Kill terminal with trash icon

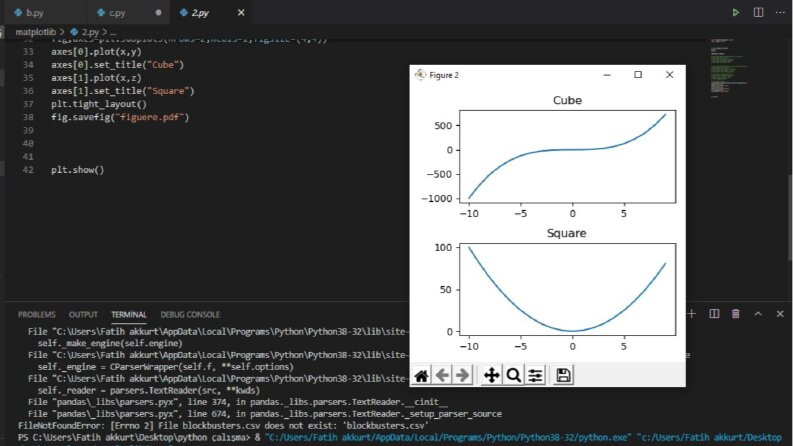(736, 314)
